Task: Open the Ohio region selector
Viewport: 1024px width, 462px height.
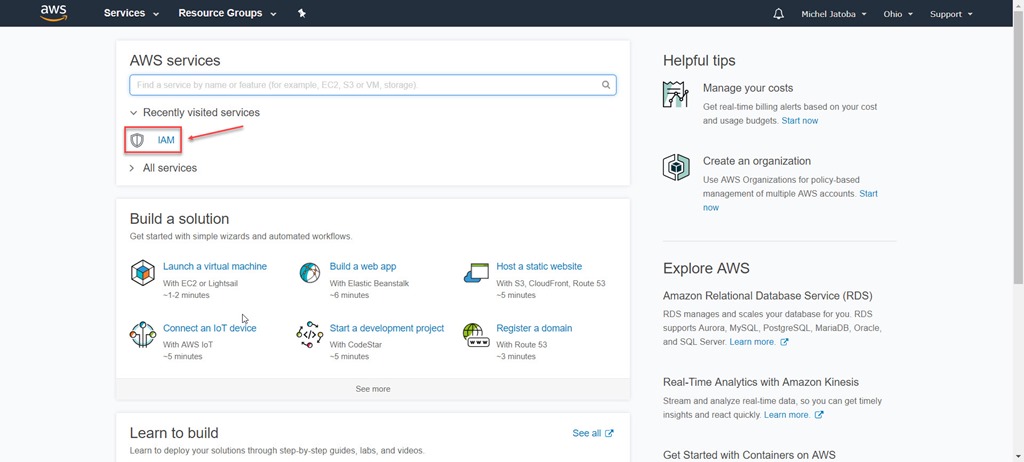Action: click(x=898, y=14)
